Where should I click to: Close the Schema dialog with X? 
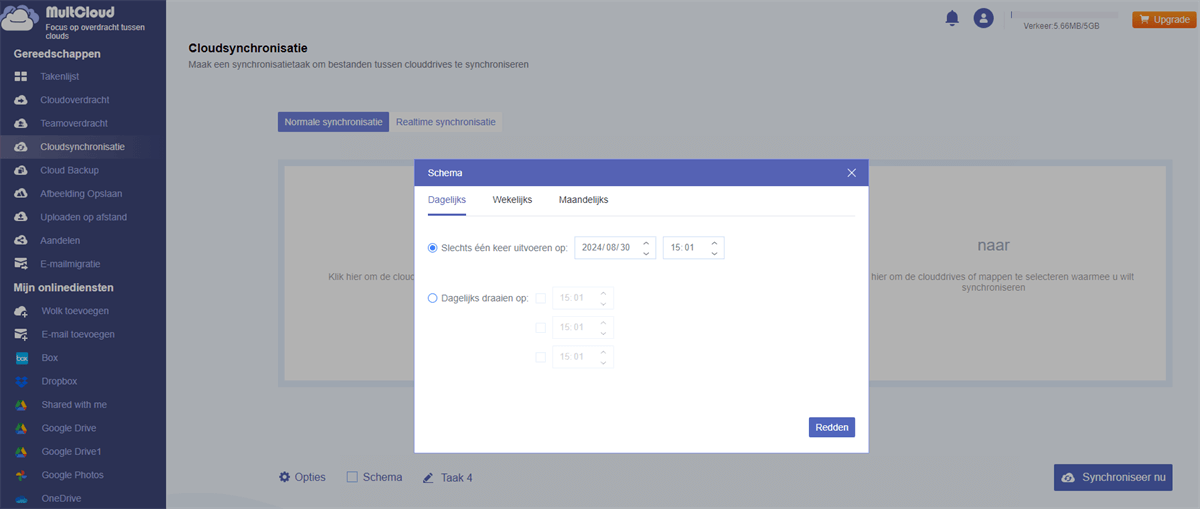[852, 173]
